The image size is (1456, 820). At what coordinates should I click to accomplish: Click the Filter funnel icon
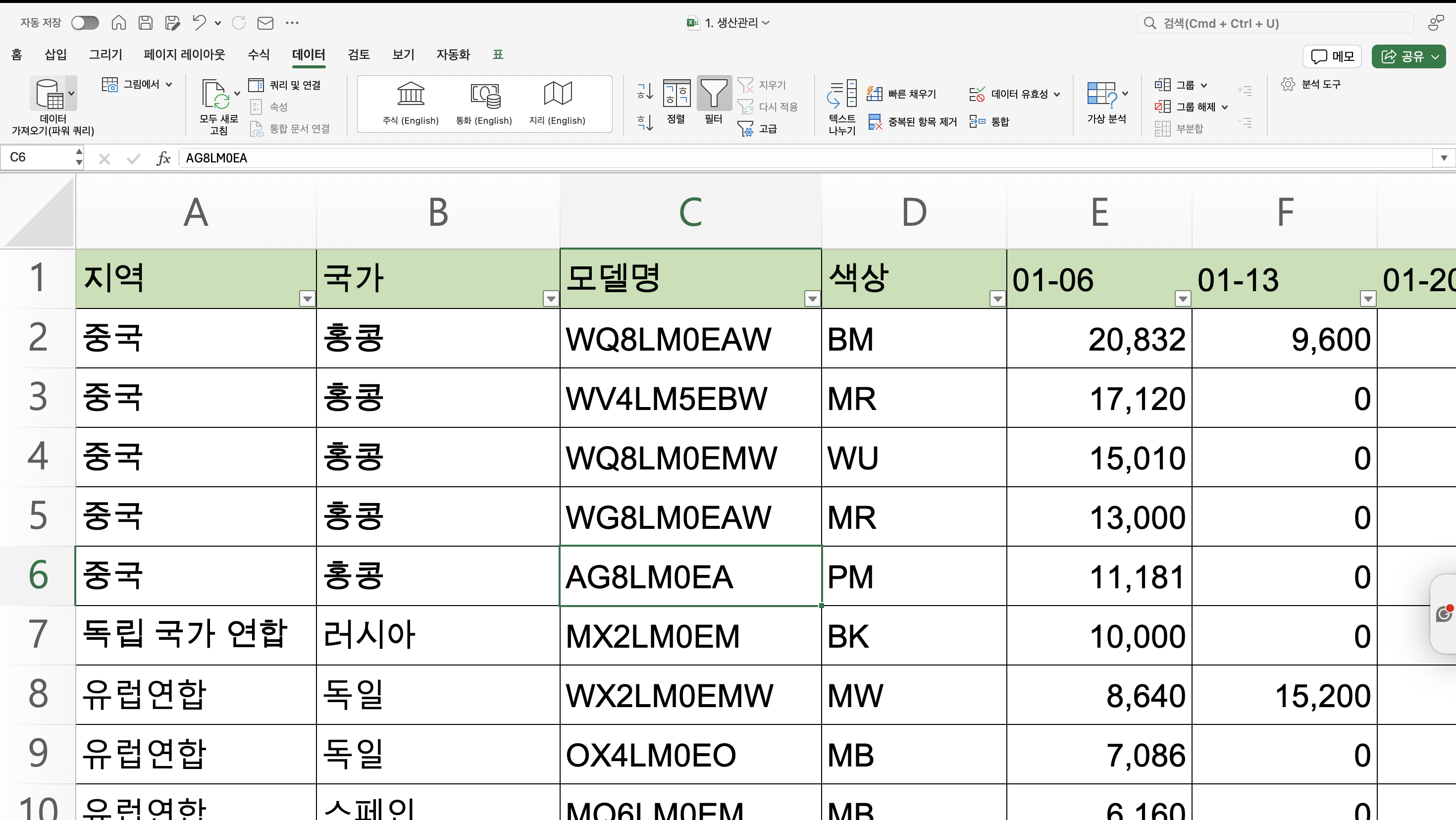[x=713, y=94]
